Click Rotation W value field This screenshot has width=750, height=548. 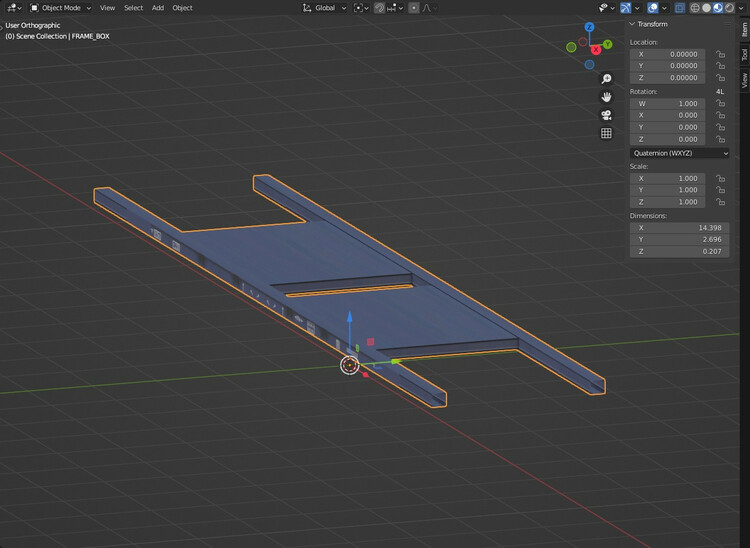(x=667, y=104)
